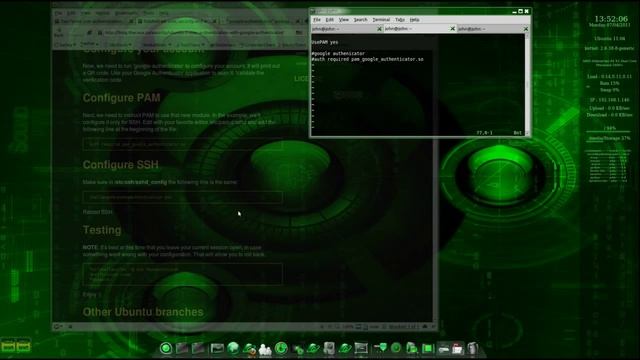
Task: Click the Configure SSH heading in the browser
Action: point(120,164)
